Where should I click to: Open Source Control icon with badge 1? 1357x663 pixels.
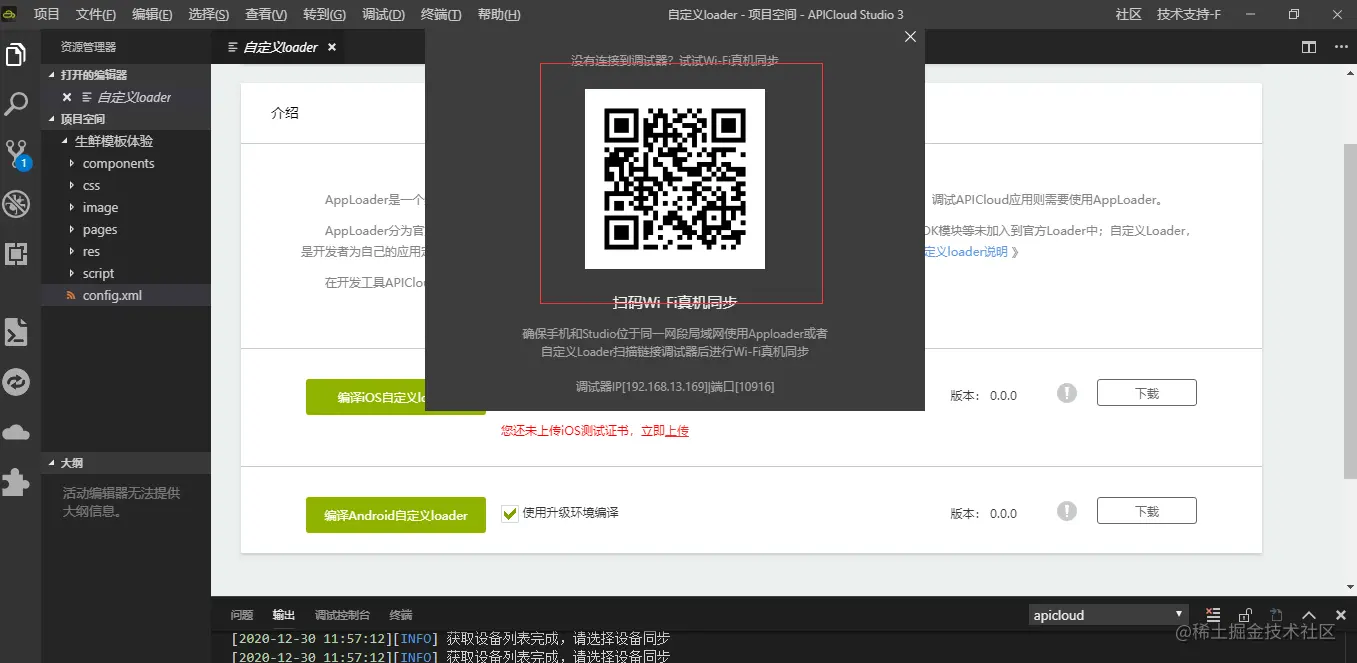click(x=17, y=153)
